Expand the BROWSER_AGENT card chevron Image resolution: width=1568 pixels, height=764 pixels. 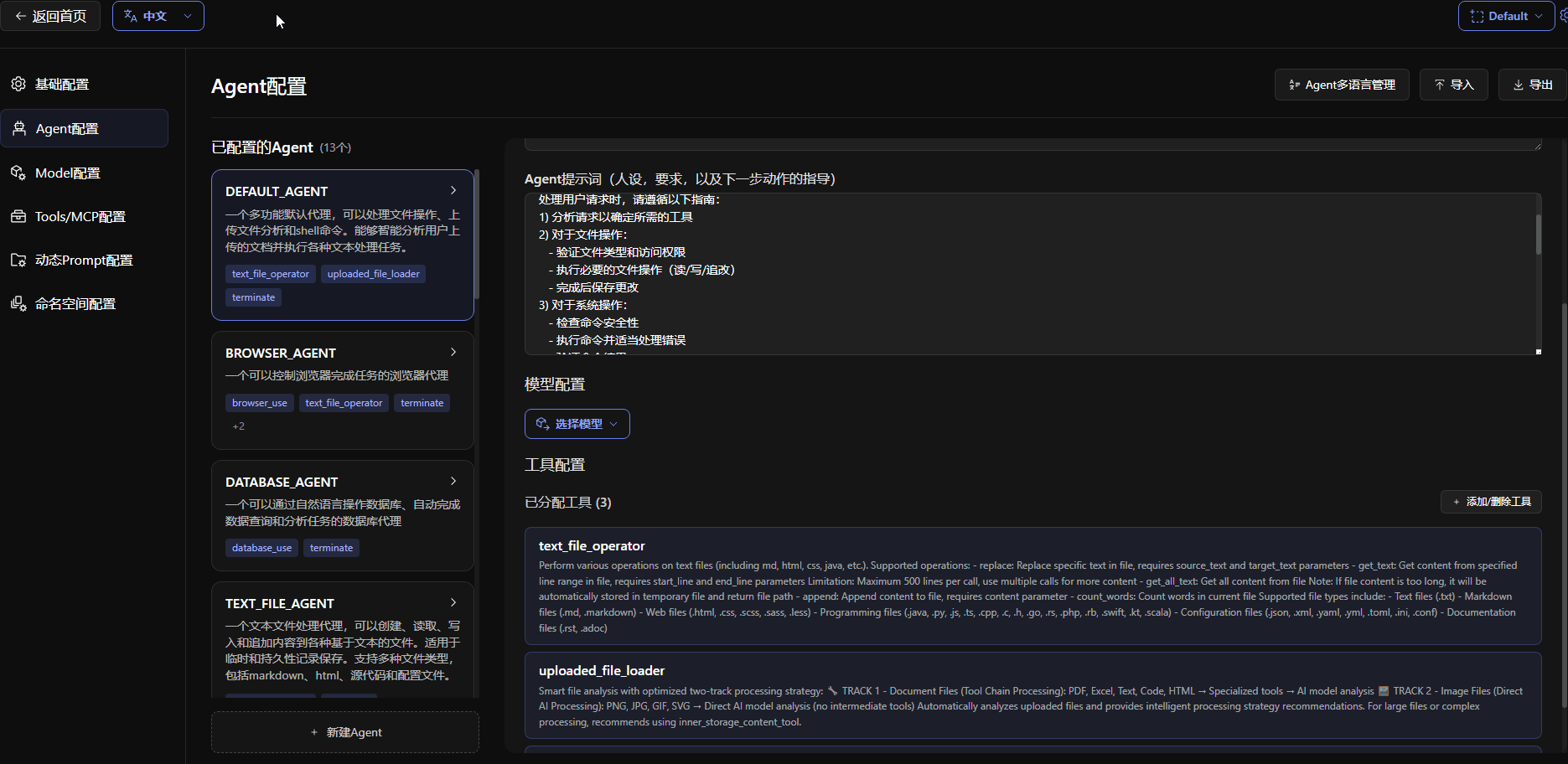click(x=453, y=352)
